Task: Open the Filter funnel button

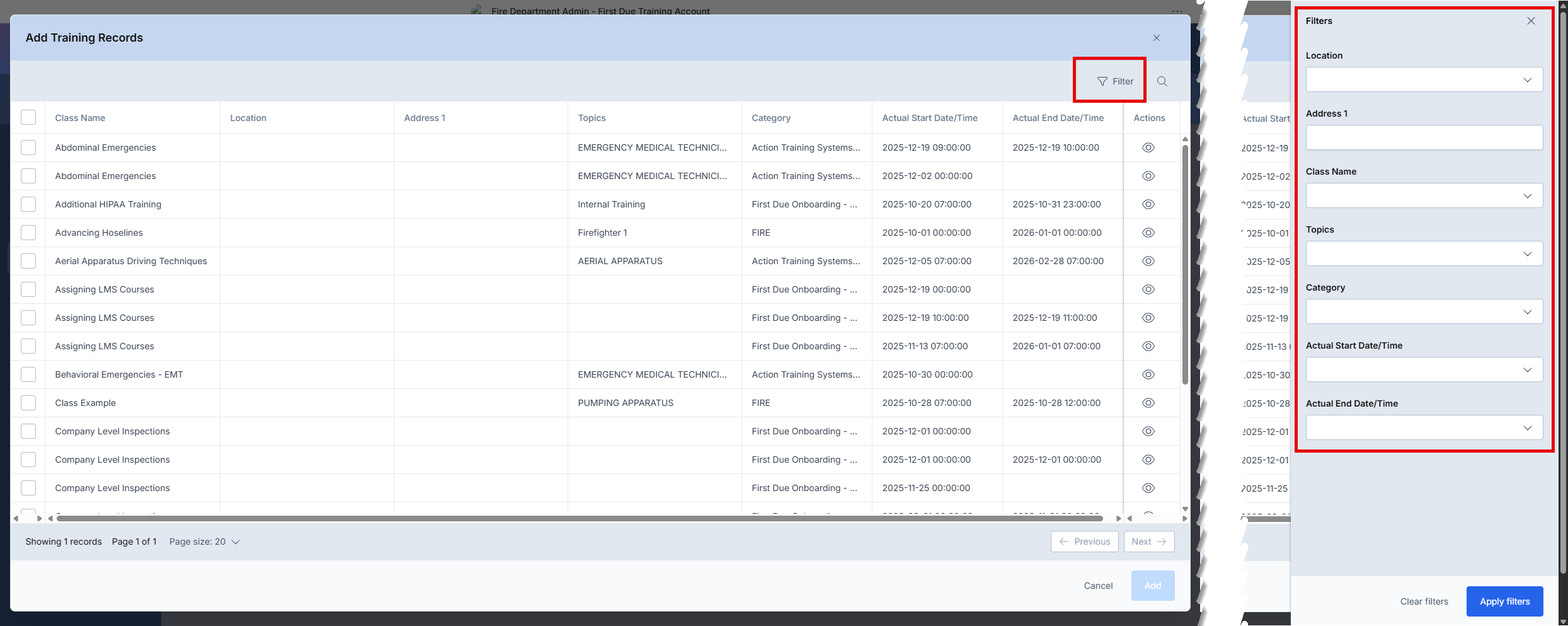Action: (x=1115, y=81)
